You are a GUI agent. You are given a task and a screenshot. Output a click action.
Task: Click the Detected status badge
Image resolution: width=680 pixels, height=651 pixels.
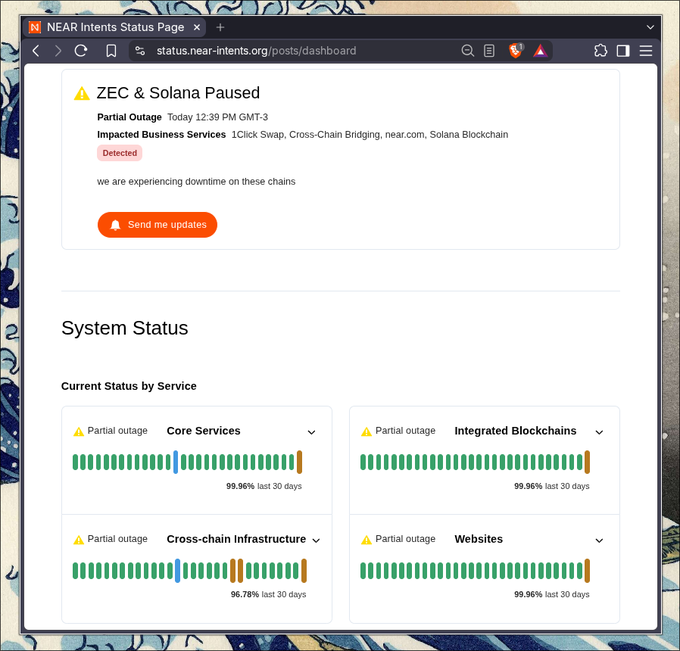(120, 153)
